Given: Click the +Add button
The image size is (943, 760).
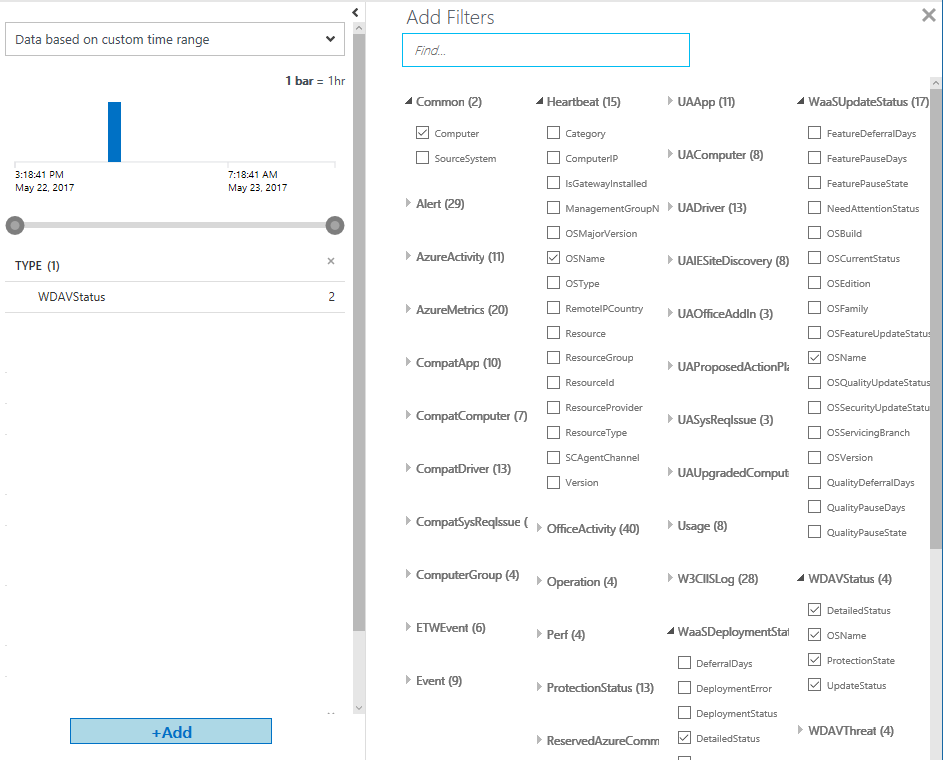Looking at the screenshot, I should [x=171, y=732].
